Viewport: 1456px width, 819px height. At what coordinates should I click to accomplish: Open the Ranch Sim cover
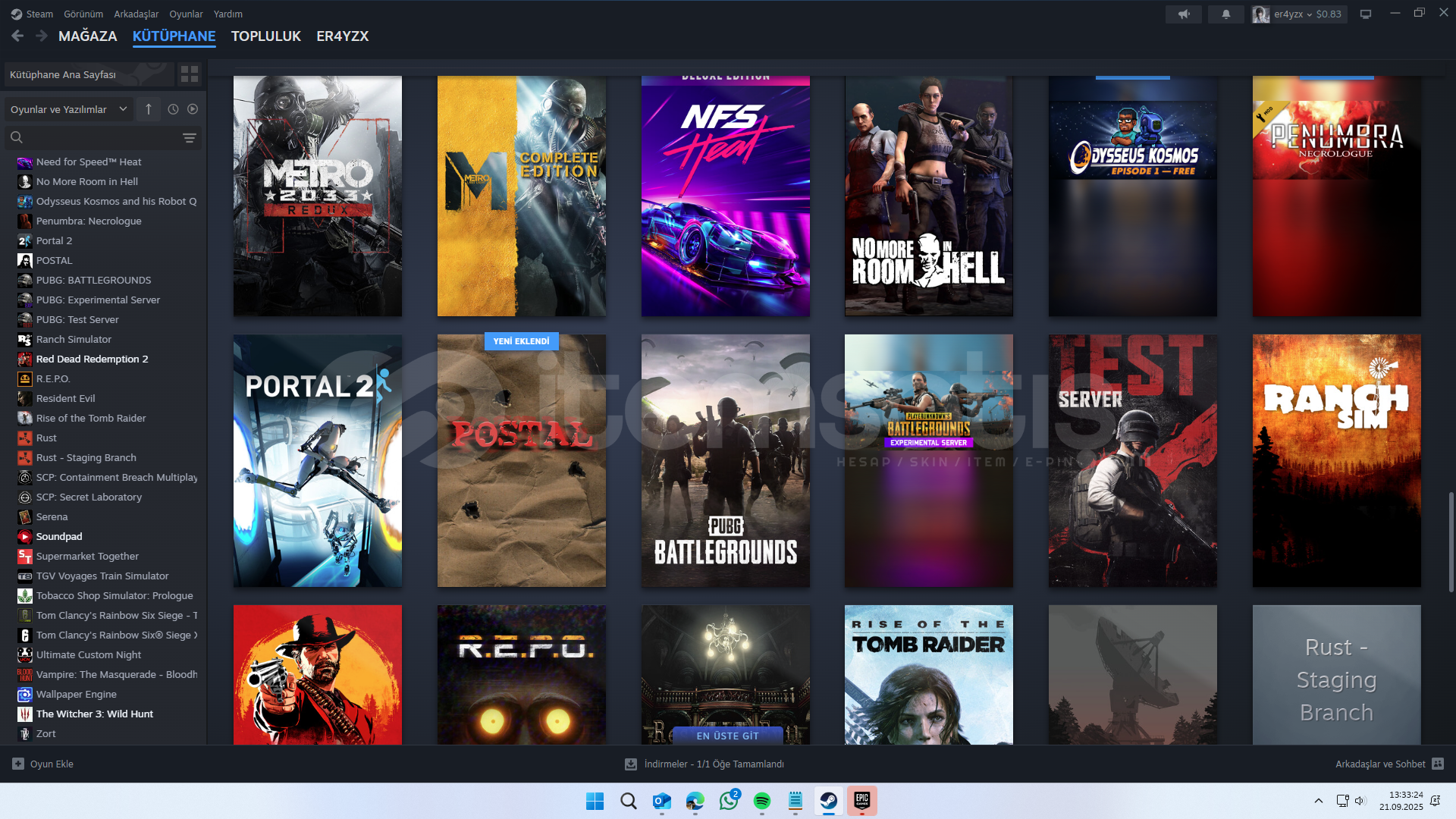click(x=1337, y=460)
